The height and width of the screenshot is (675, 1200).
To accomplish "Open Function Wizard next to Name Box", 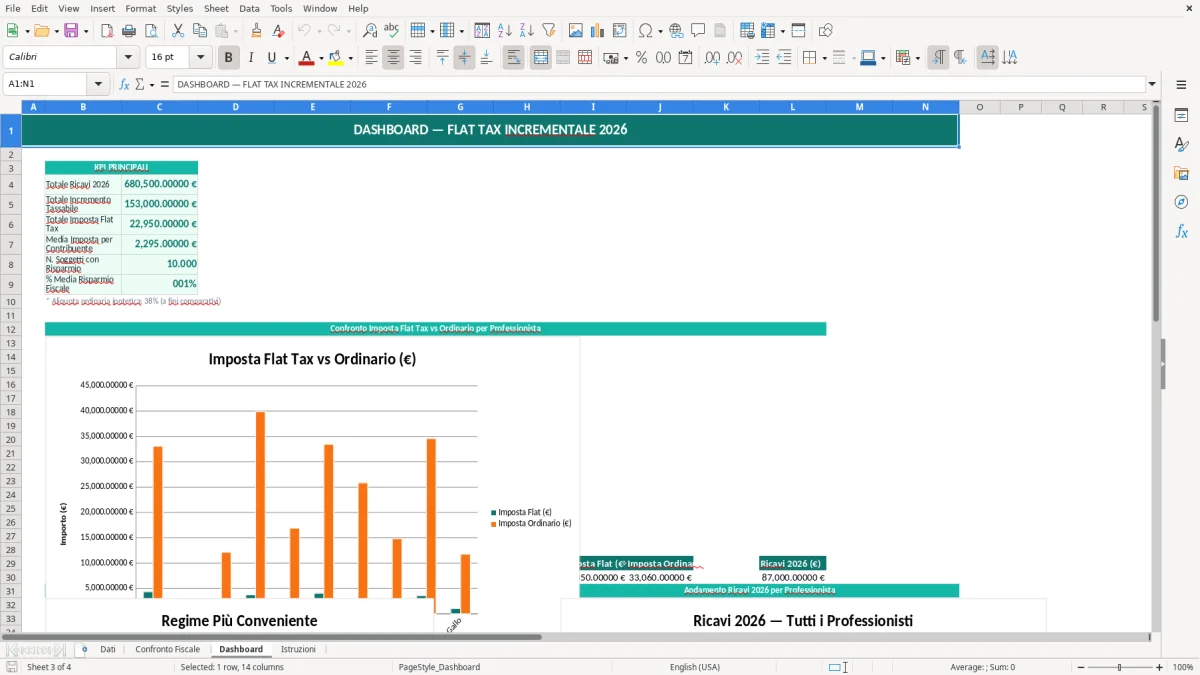I will coord(125,85).
